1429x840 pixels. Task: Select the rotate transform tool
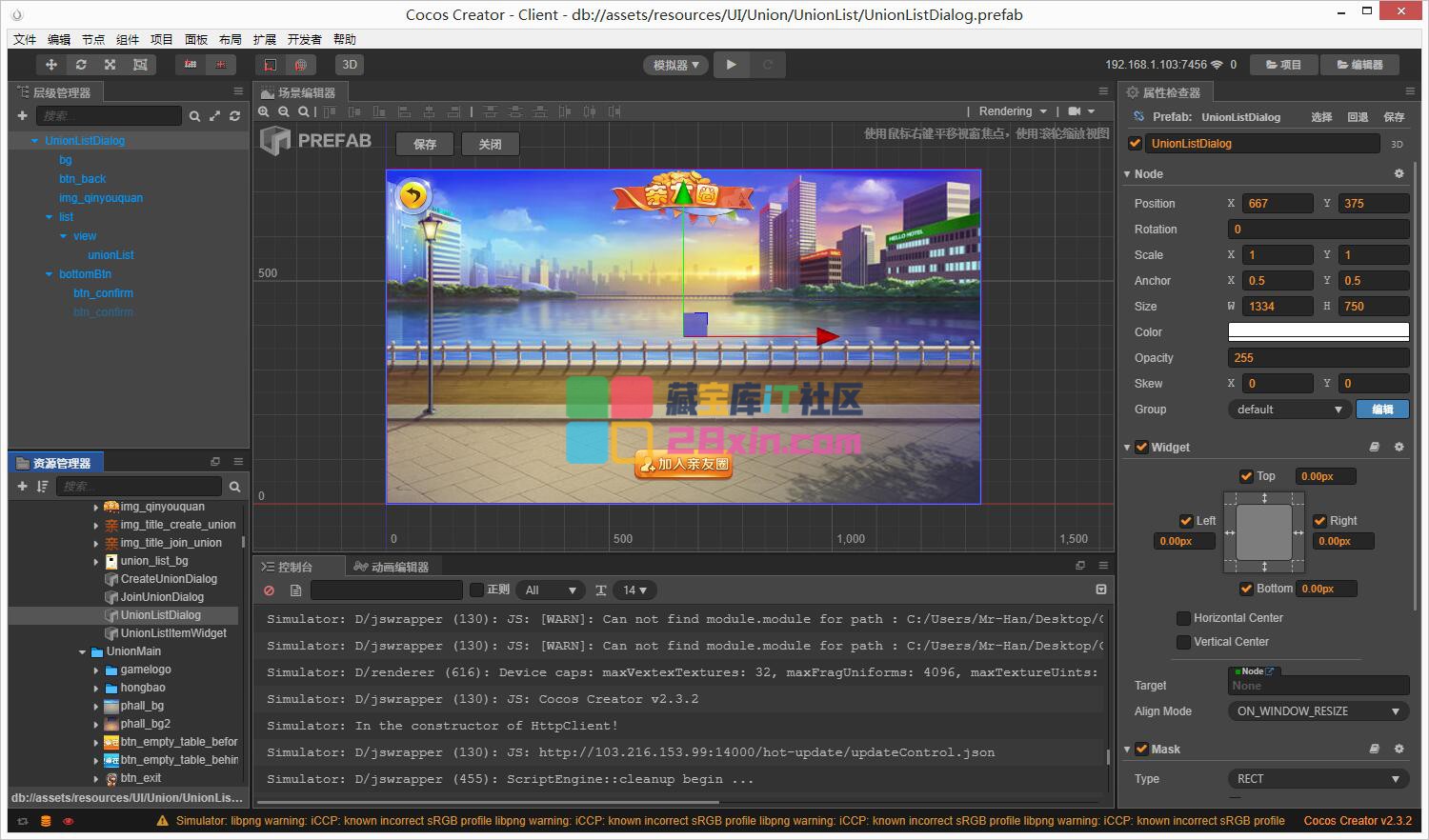(81, 65)
